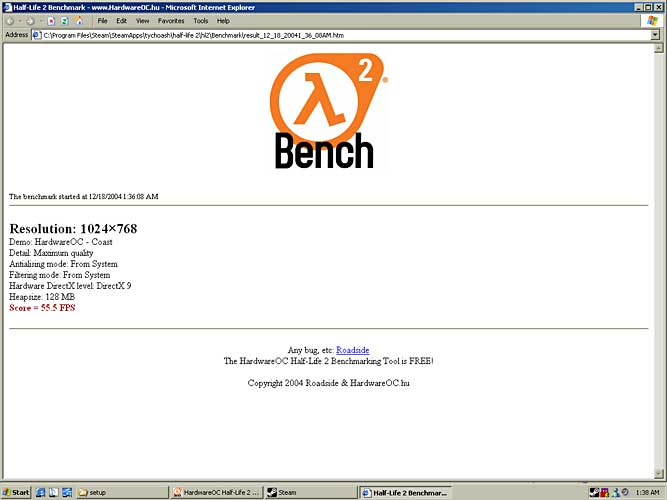Screen dimensions: 667x500
Task: Click the Show Desktop Quick Launch icon
Action: point(67,492)
